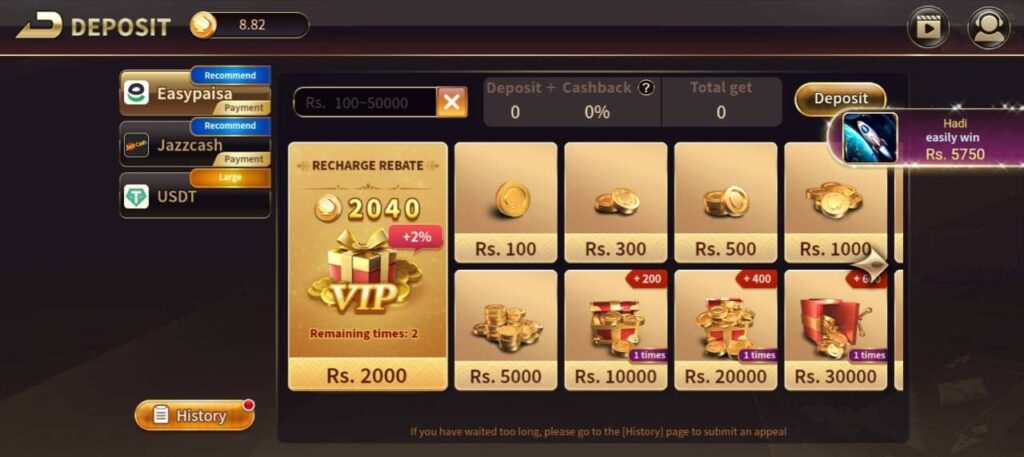Click the cashback help question mark
The image size is (1024, 457).
coord(646,87)
